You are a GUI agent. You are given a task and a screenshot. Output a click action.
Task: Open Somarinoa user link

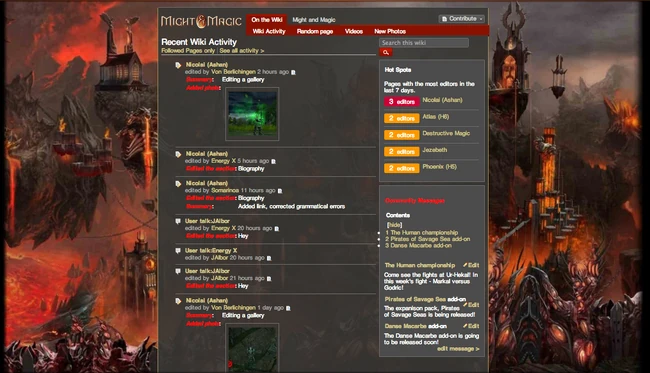point(225,190)
